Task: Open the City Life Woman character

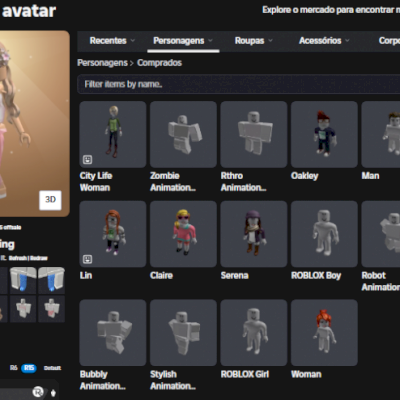Action: click(113, 134)
